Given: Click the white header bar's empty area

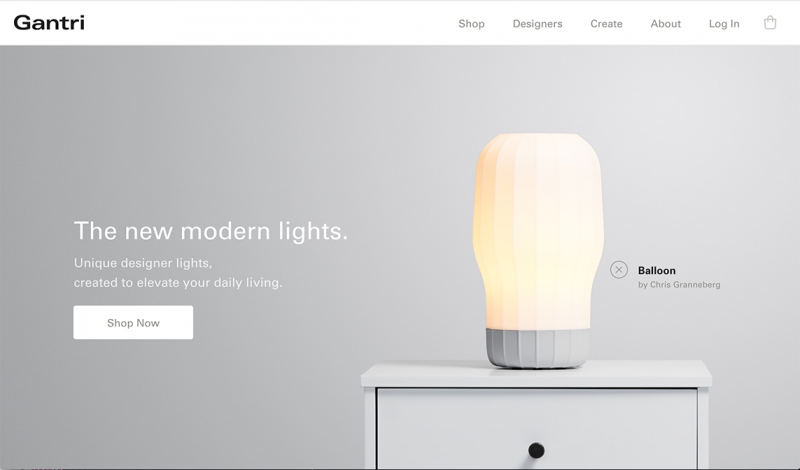Looking at the screenshot, I should [270, 23].
